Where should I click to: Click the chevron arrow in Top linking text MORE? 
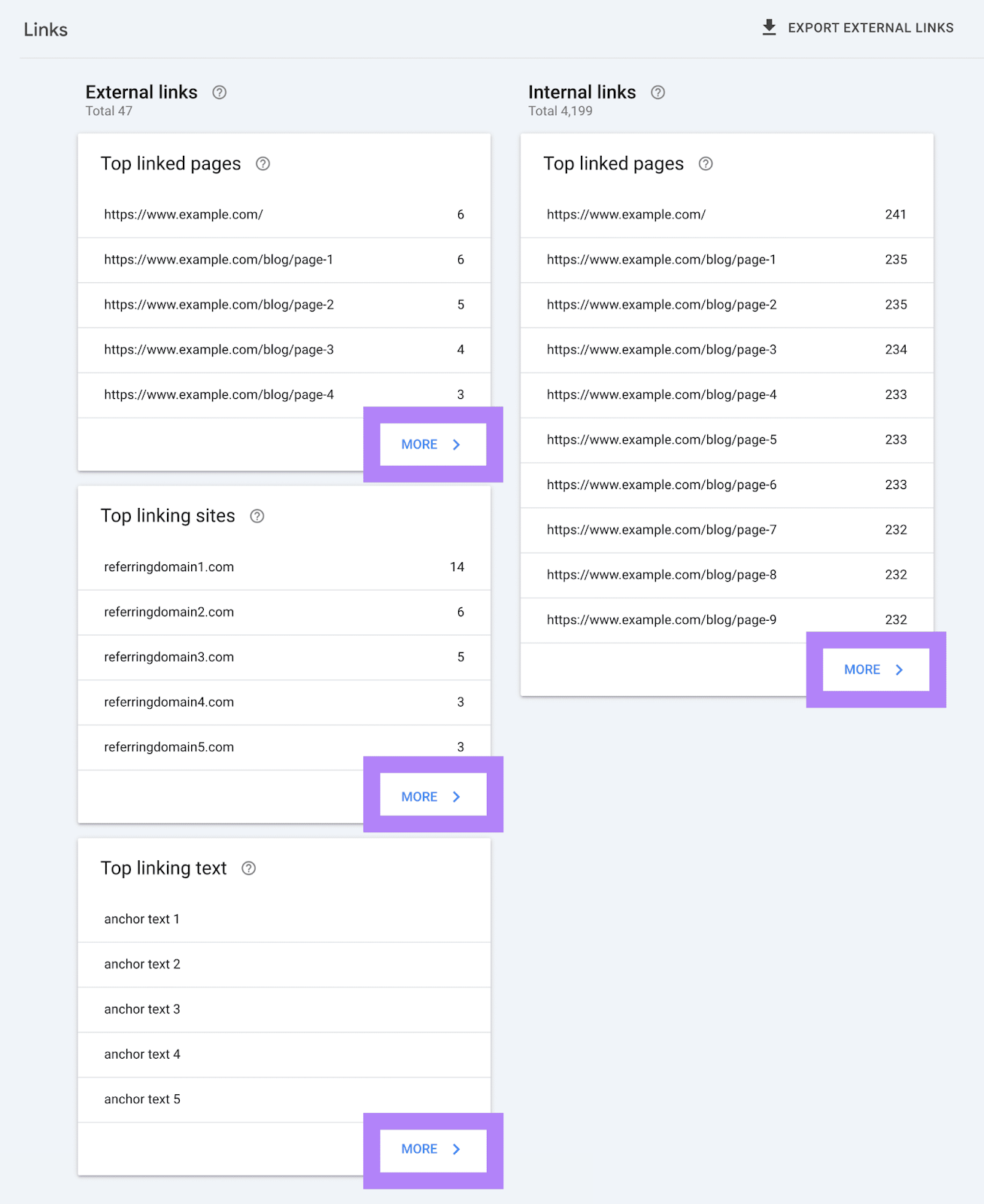[x=457, y=1149]
